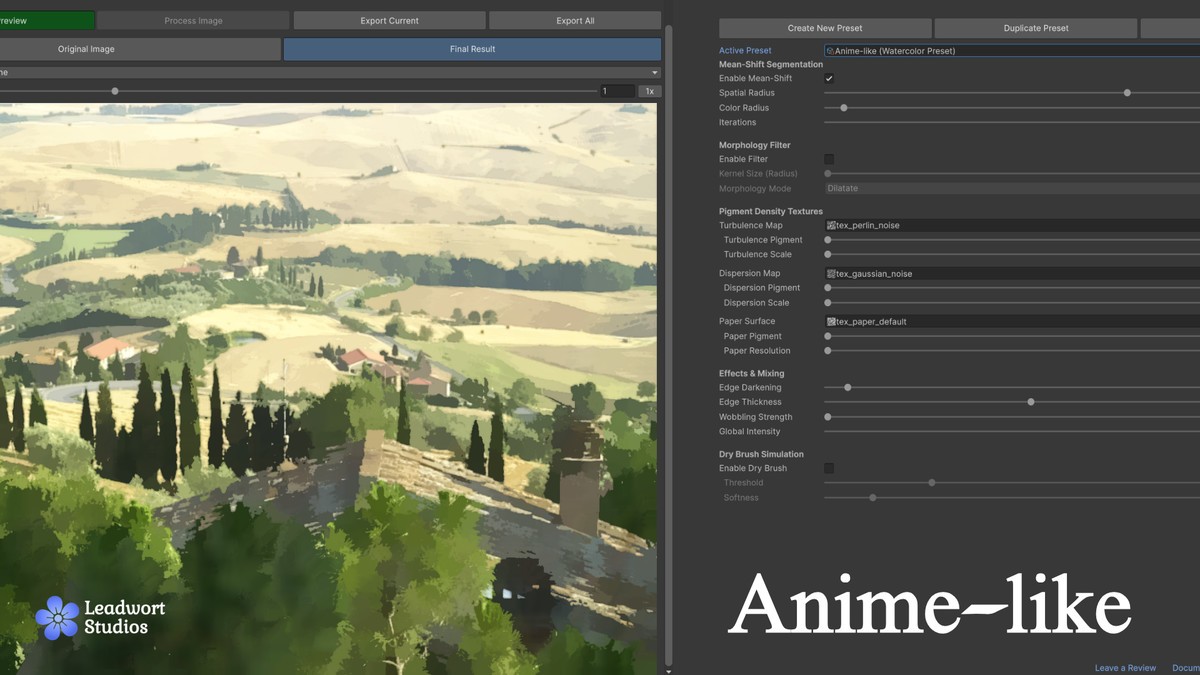The width and height of the screenshot is (1200, 675).
Task: Open the Morphology Mode Dilatate dropdown
Action: pos(1012,188)
